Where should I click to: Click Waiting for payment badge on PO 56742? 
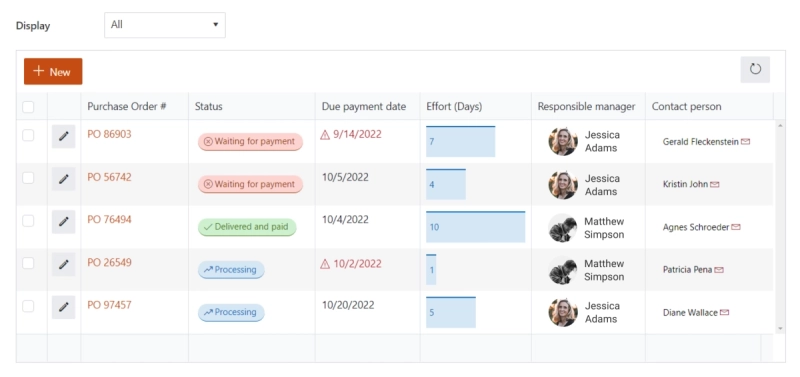[251, 184]
